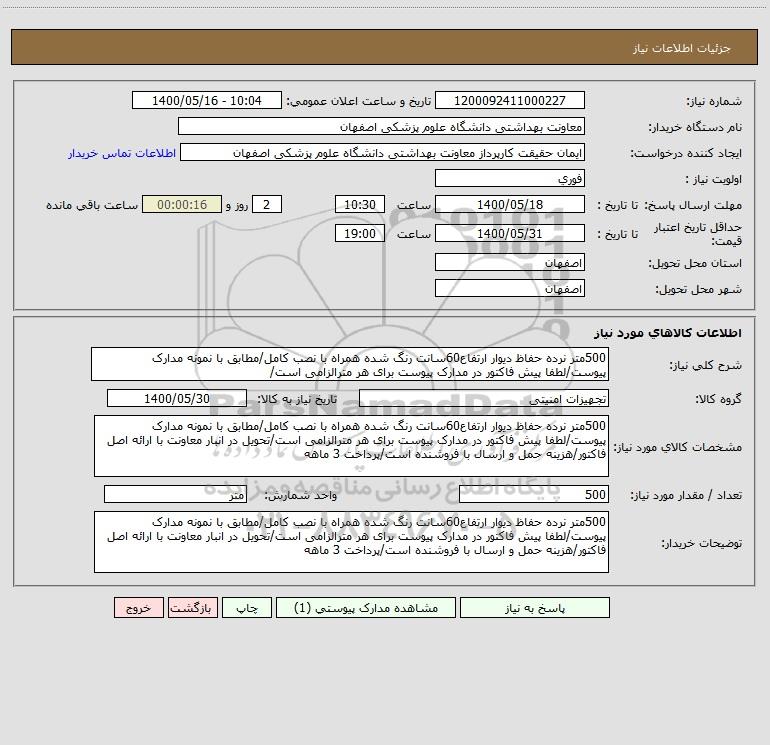Click the شهر محل تحویل label

(x=699, y=289)
